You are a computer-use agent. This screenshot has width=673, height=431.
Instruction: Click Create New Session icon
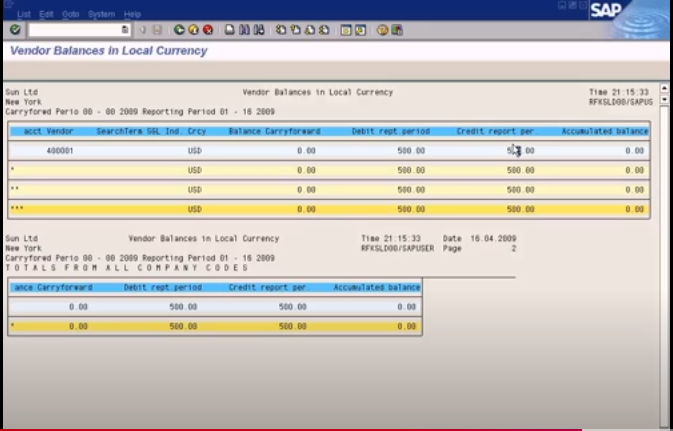(x=346, y=30)
